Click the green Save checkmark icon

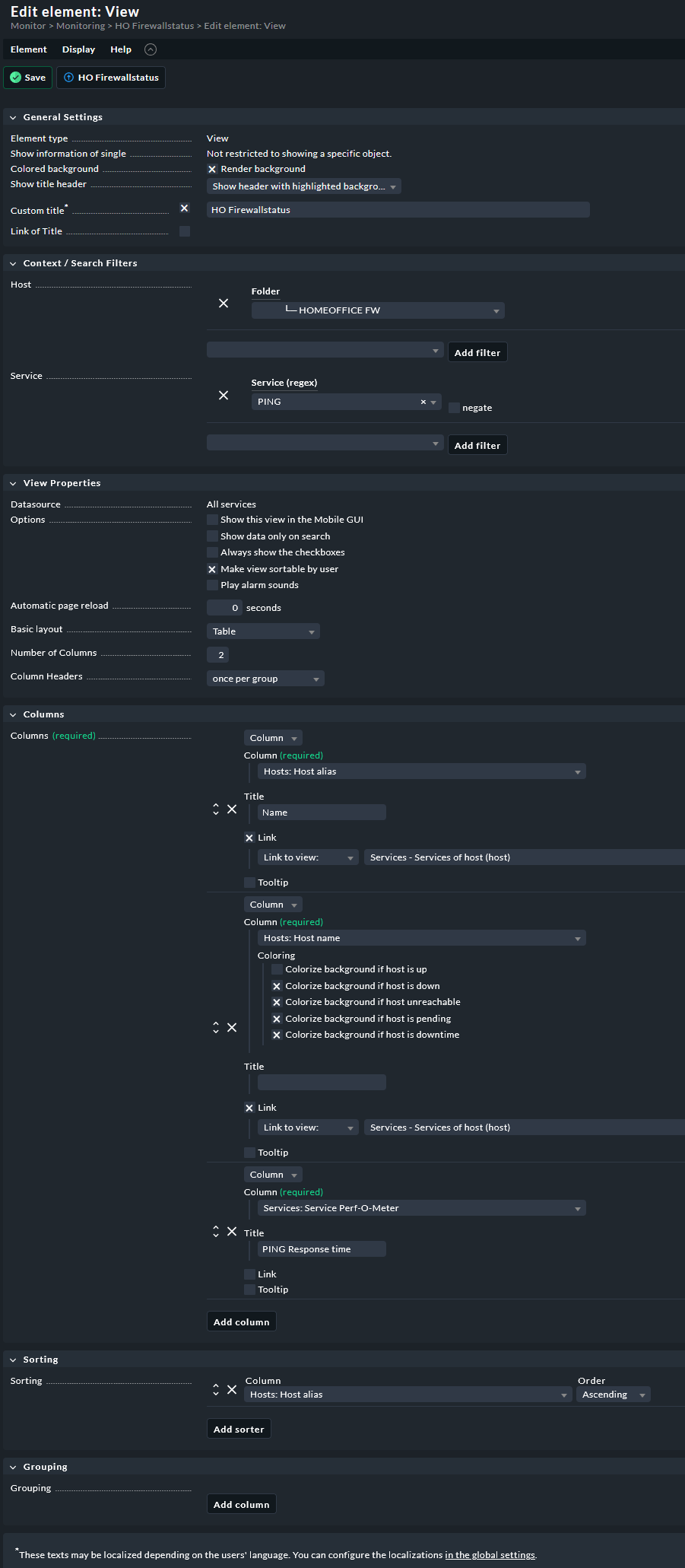tap(16, 78)
